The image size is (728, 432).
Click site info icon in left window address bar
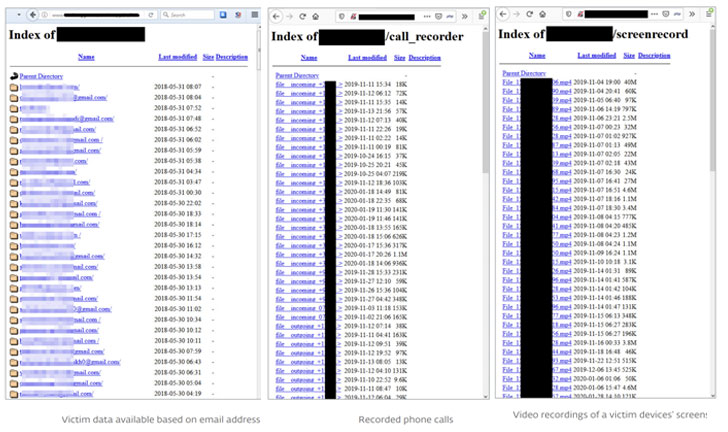tap(45, 15)
